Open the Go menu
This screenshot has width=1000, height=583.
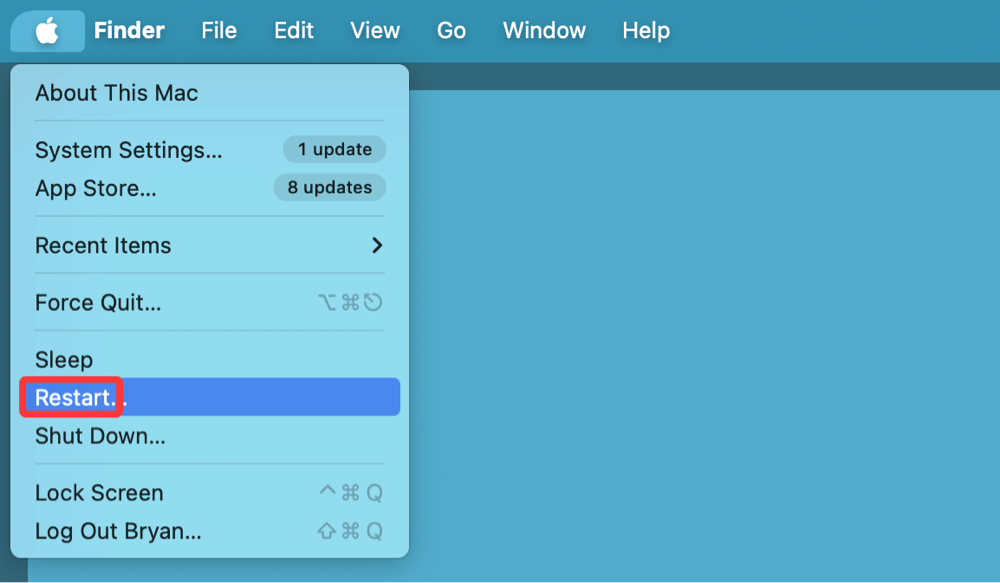(451, 30)
